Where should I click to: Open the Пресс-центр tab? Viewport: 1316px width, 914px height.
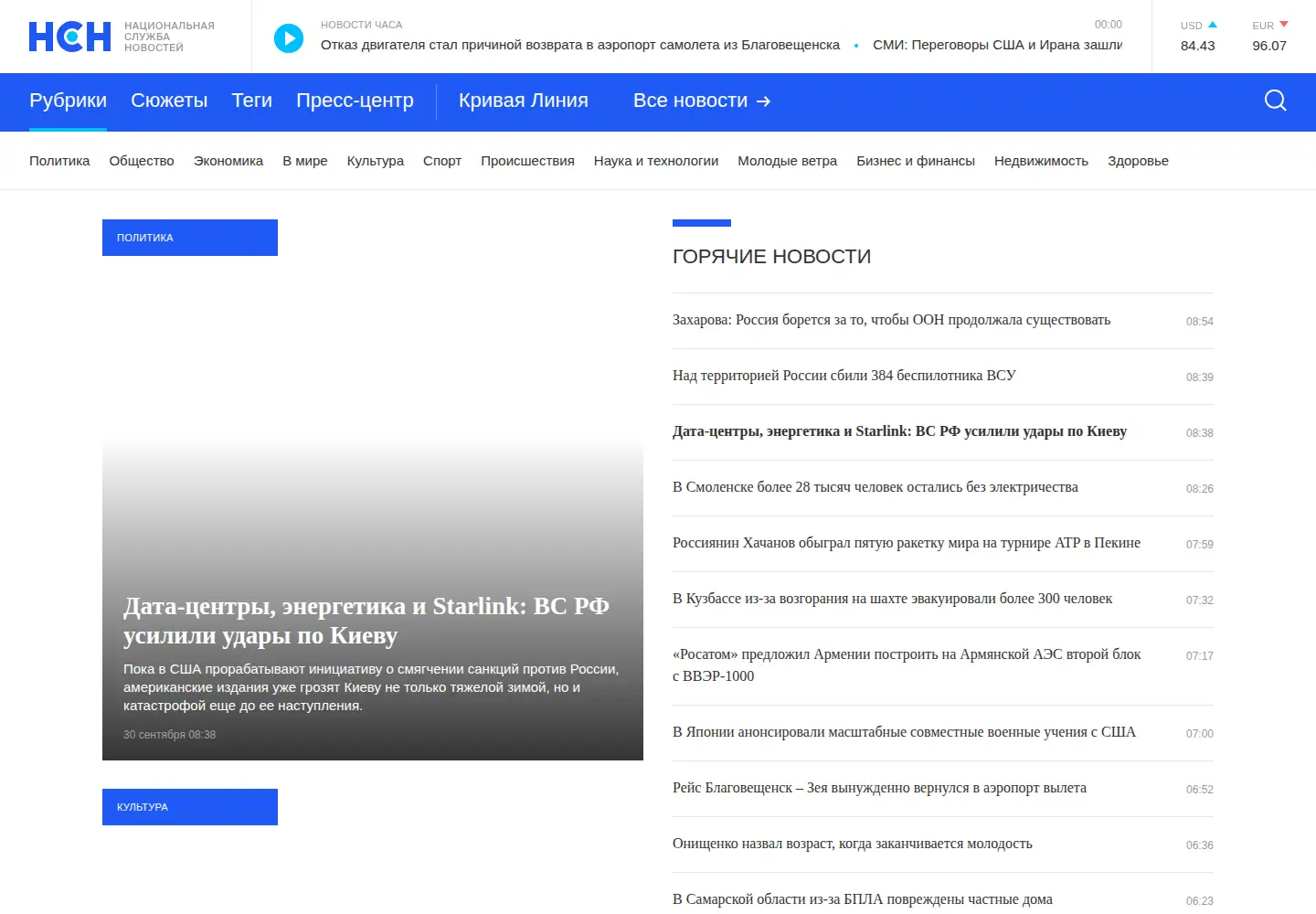[355, 101]
